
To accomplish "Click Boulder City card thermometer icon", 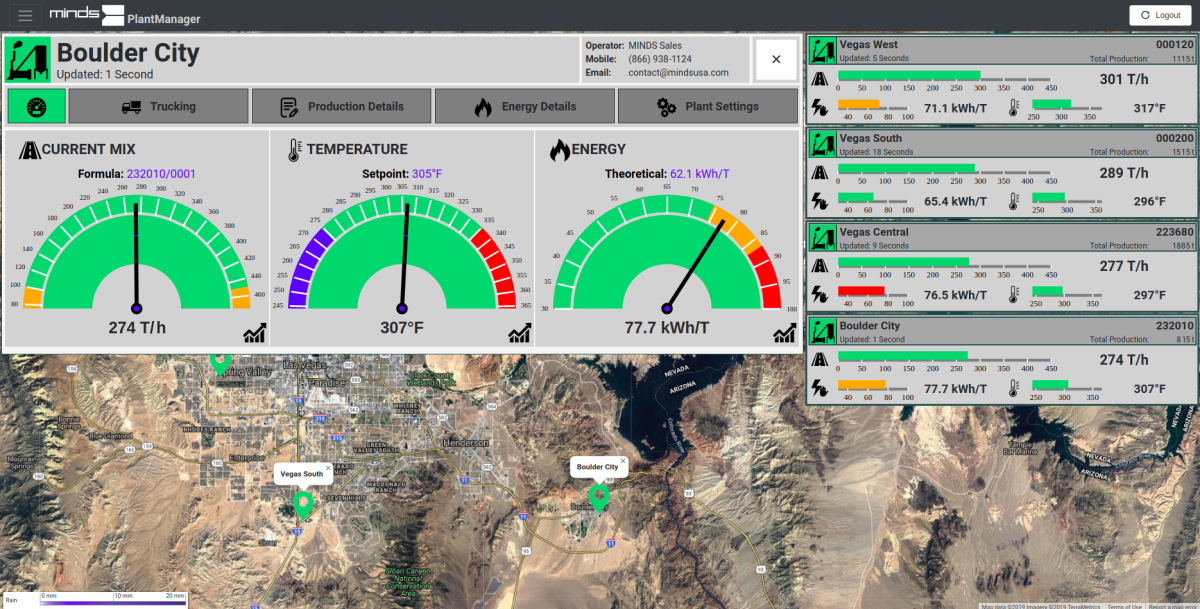I will coord(1013,388).
